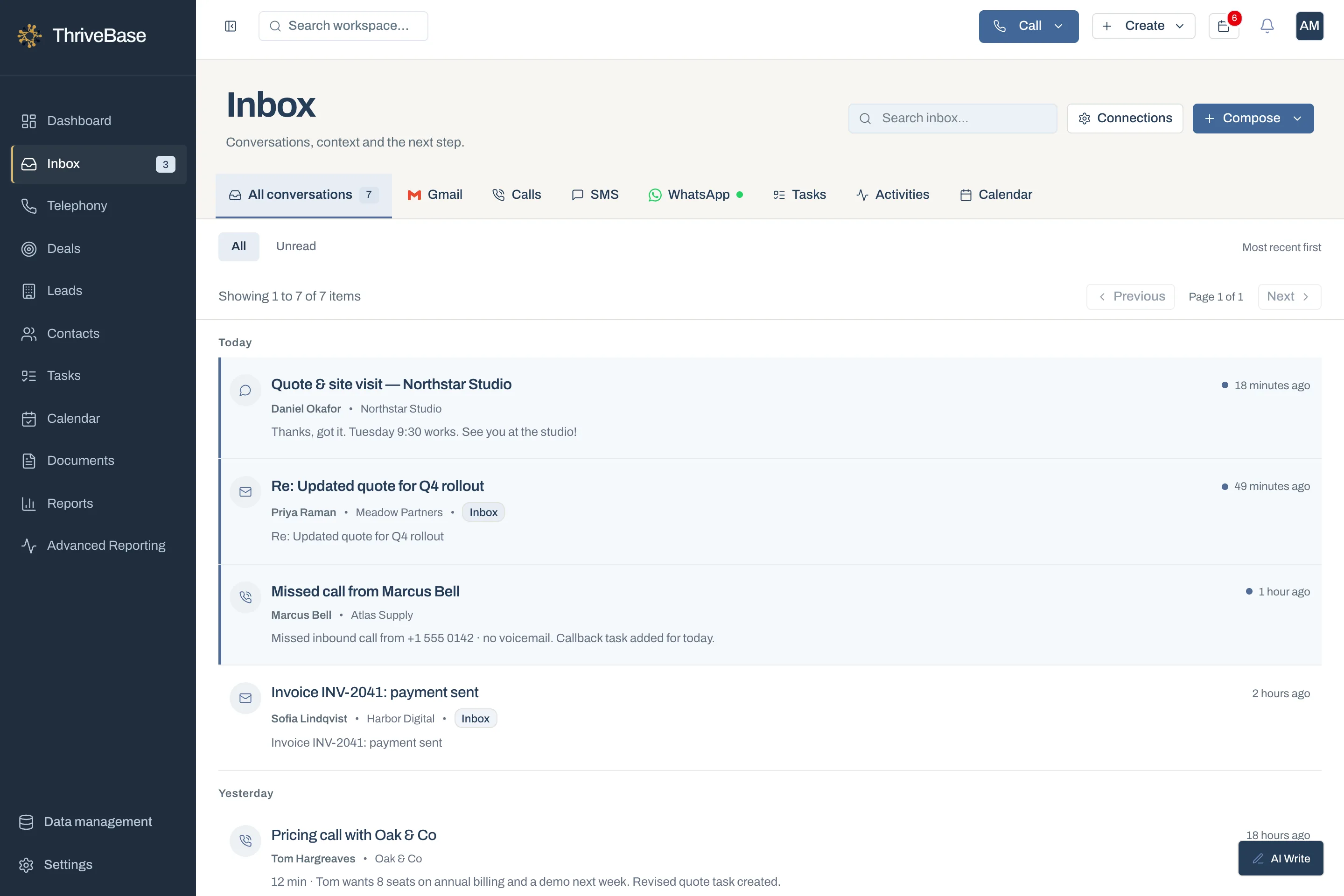Image resolution: width=1344 pixels, height=896 pixels.
Task: Open Settings in the sidebar
Action: coord(98,865)
